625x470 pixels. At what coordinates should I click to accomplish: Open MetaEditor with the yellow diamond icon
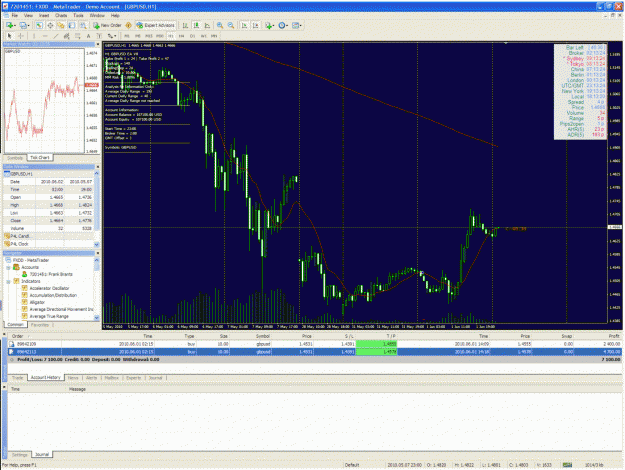point(128,25)
